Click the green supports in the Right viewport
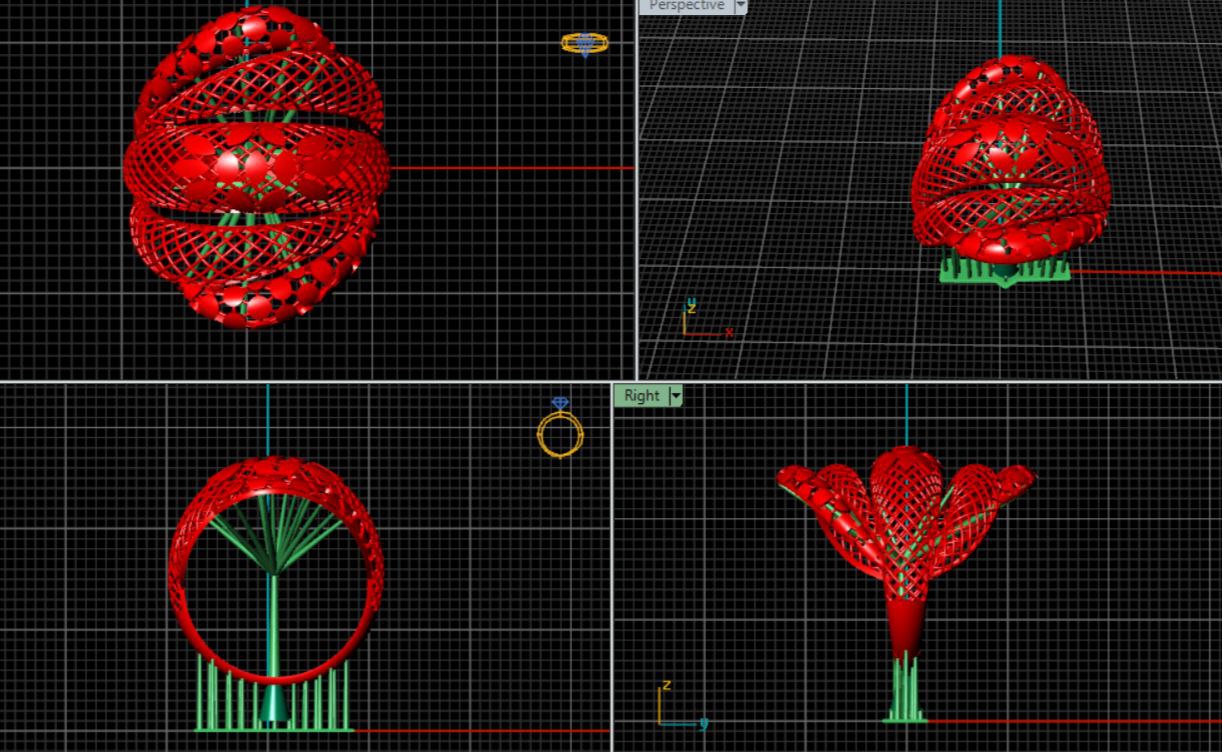1222x752 pixels. coord(905,690)
